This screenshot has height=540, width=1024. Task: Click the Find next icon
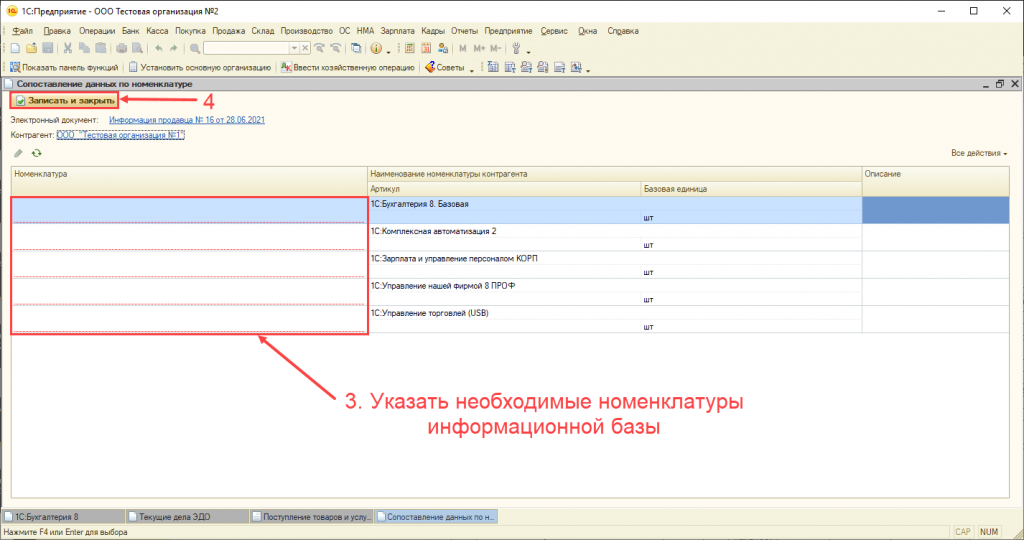coord(319,48)
